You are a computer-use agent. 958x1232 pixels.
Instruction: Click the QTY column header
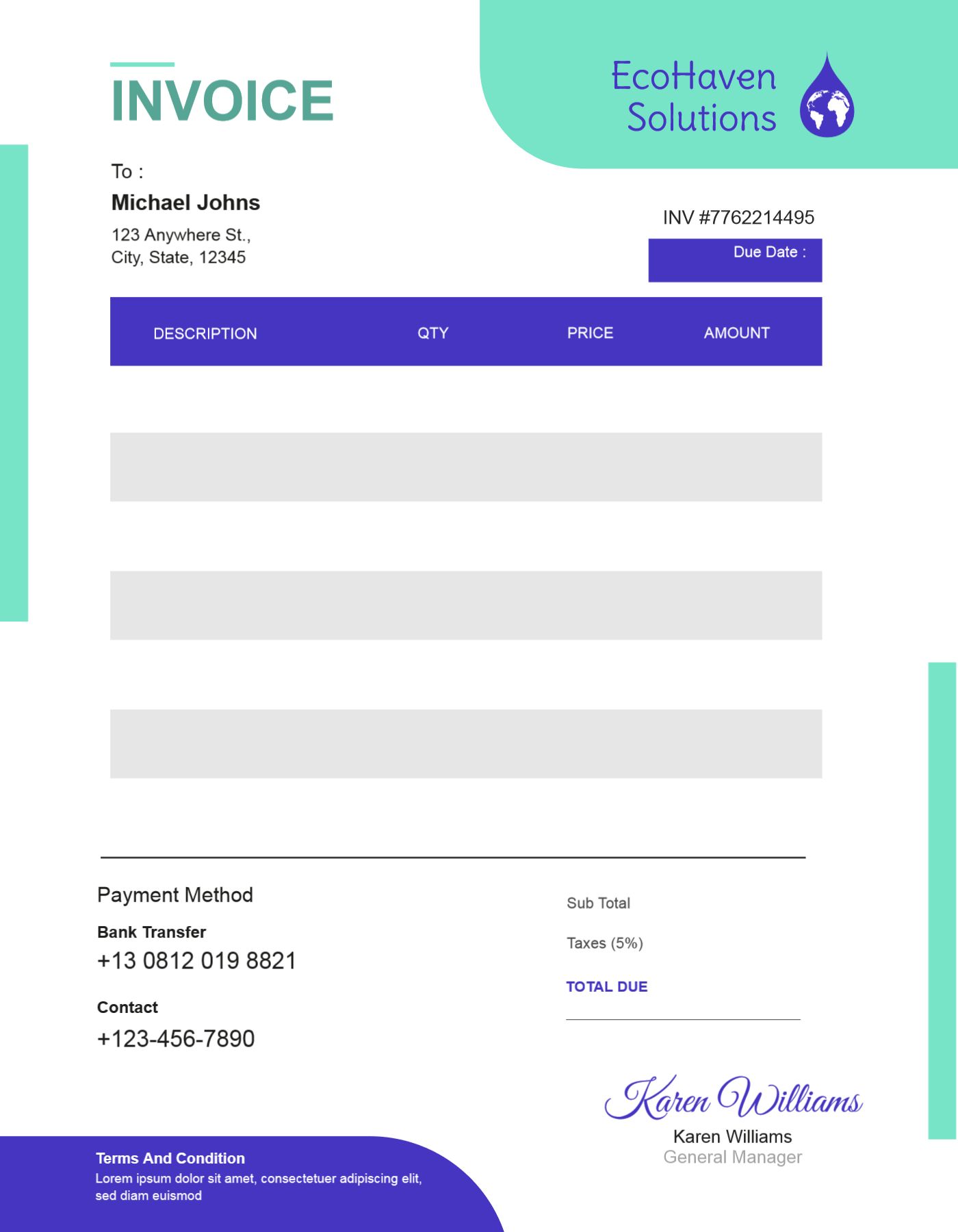[432, 333]
